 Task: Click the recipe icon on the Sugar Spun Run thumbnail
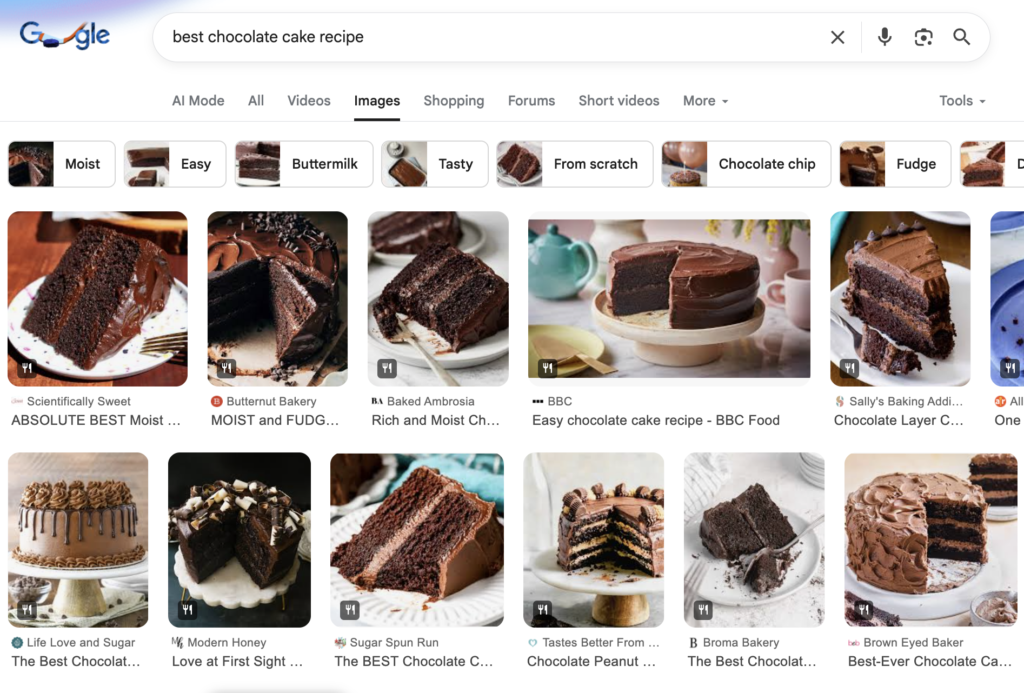tap(349, 608)
